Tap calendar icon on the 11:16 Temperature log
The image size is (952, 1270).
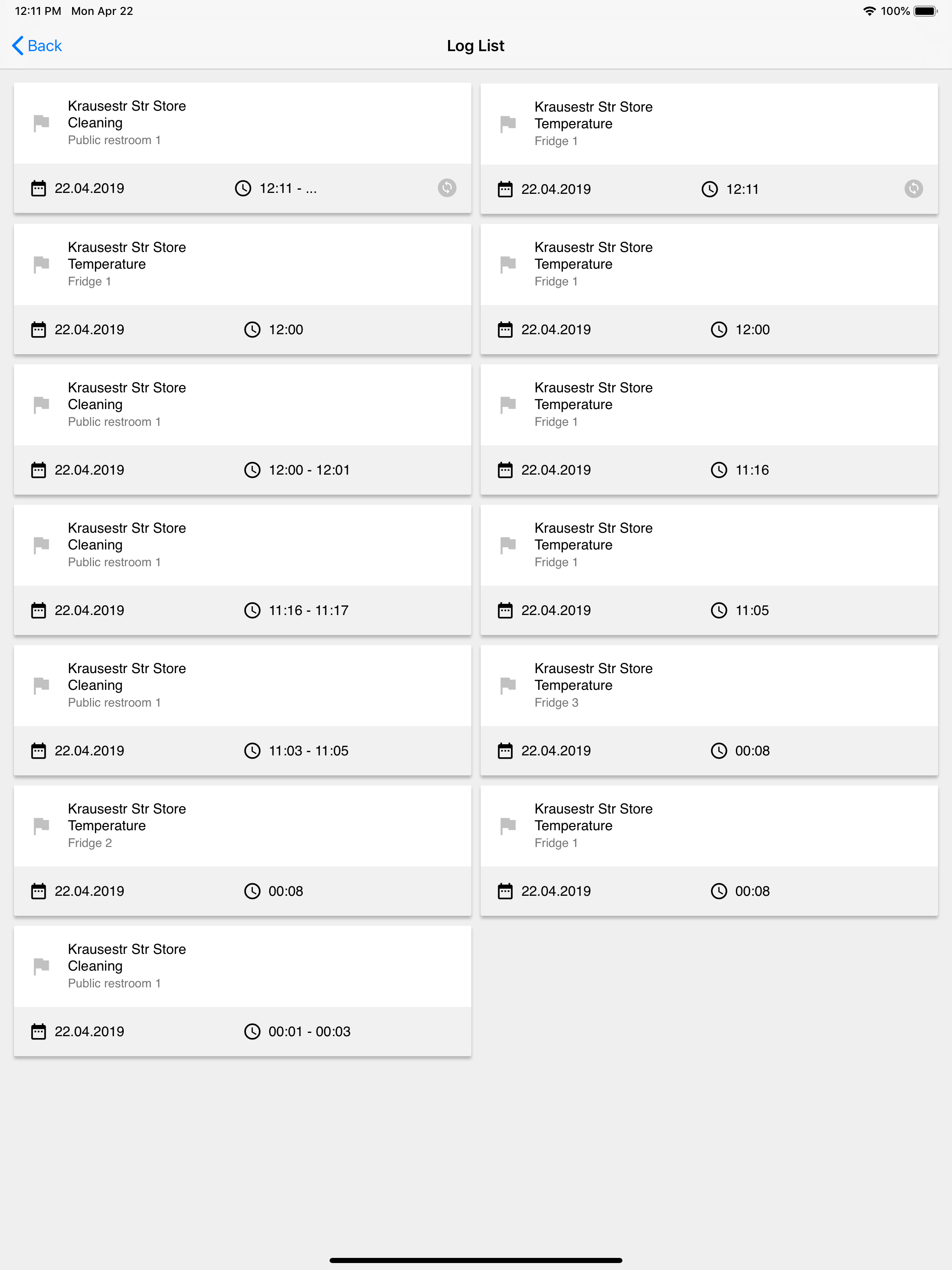click(505, 470)
